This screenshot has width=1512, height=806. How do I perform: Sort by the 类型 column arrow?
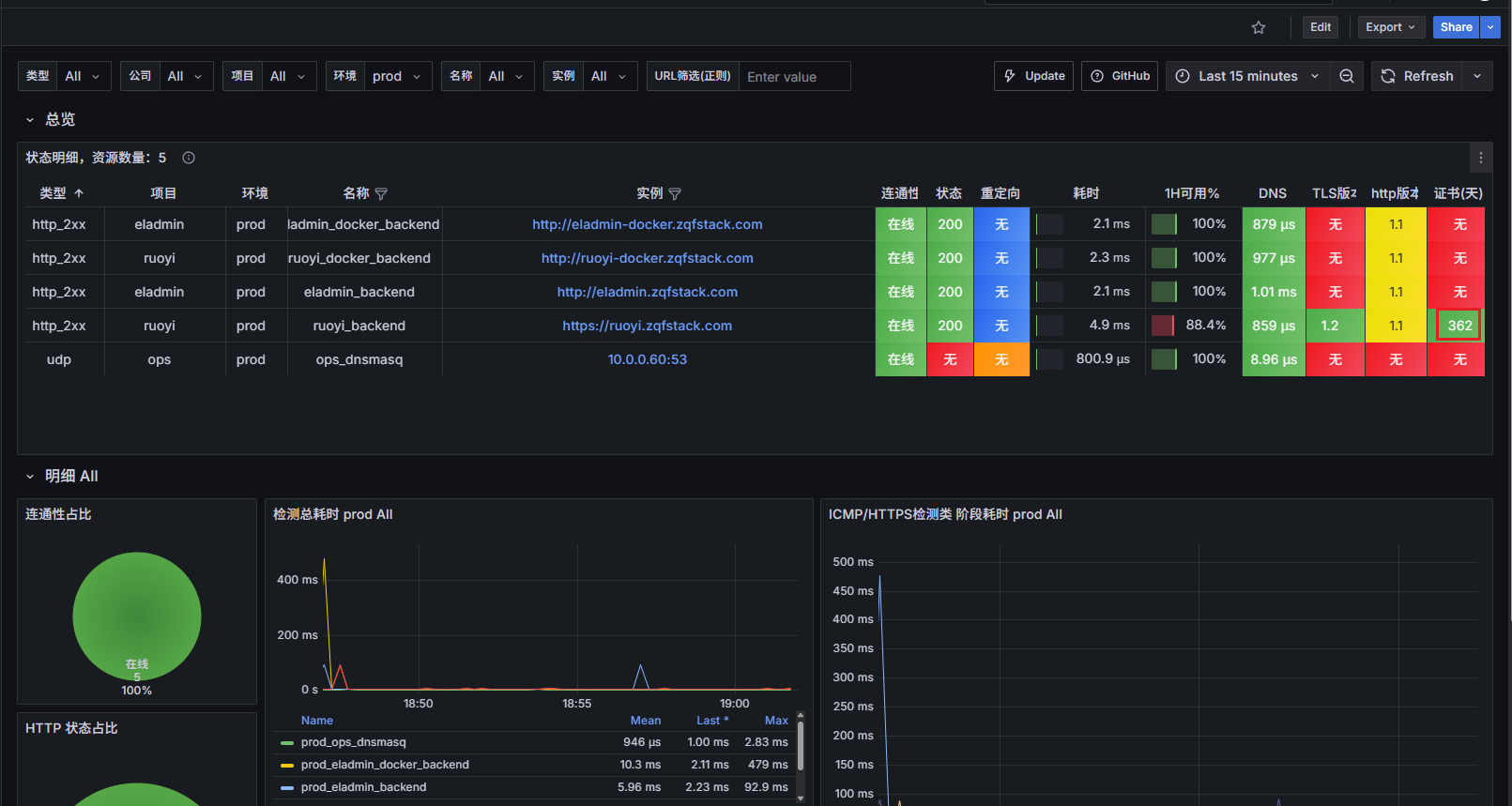pos(79,193)
